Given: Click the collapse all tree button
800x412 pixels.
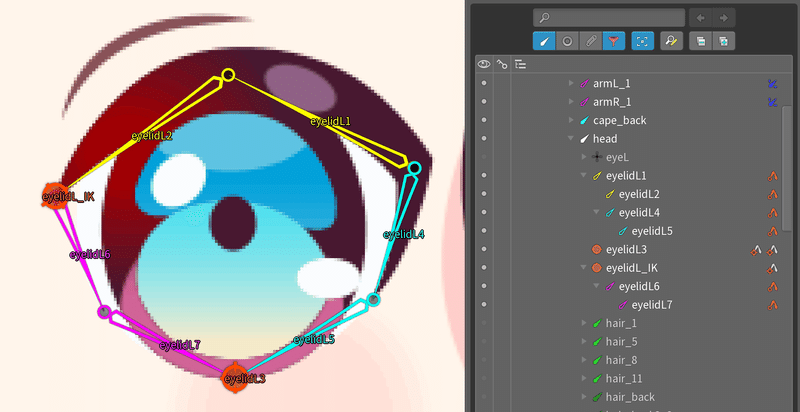Looking at the screenshot, I should pyautogui.click(x=701, y=41).
